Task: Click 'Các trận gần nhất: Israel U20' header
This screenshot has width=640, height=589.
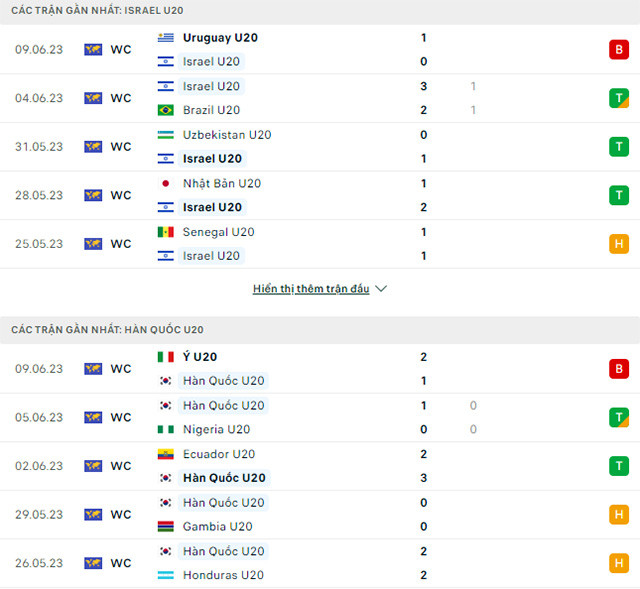Action: pyautogui.click(x=97, y=10)
